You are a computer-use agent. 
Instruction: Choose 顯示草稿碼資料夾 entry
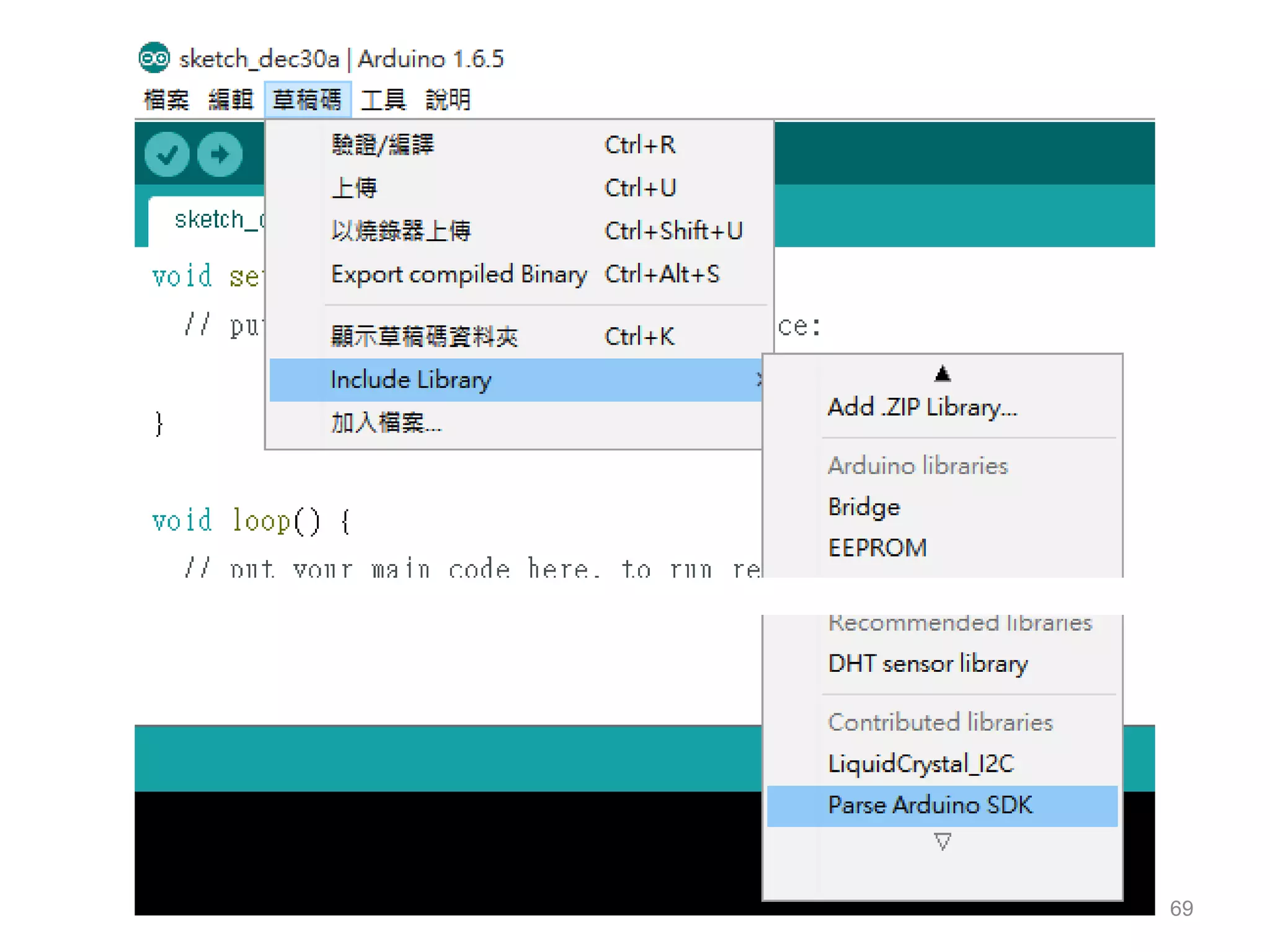pyautogui.click(x=424, y=337)
